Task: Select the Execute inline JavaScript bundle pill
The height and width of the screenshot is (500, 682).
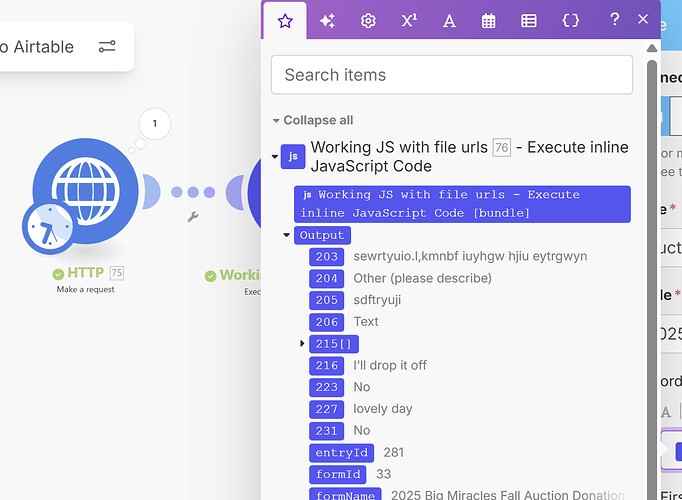Action: 462,204
